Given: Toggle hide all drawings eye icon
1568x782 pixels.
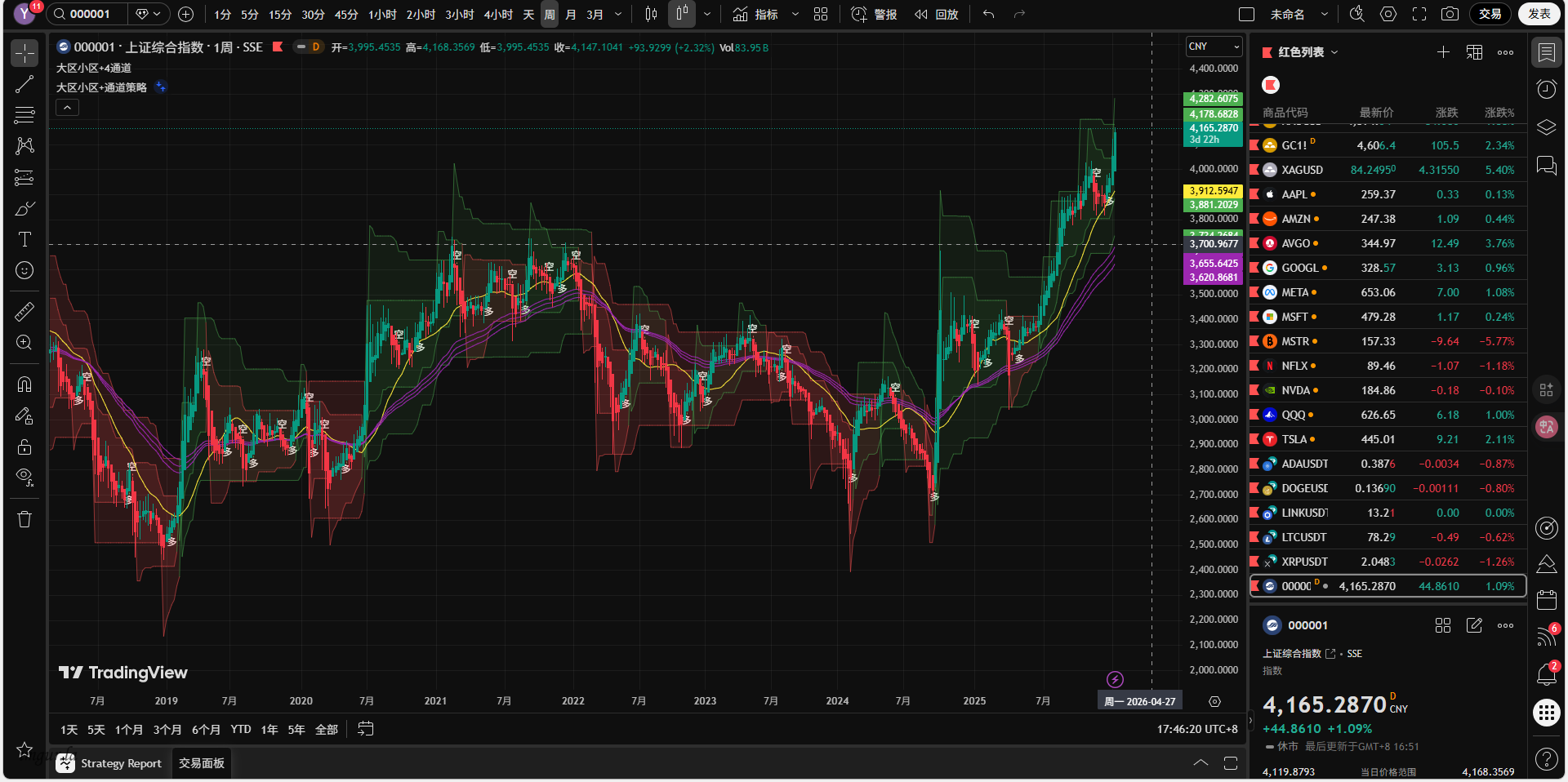Looking at the screenshot, I should [24, 478].
